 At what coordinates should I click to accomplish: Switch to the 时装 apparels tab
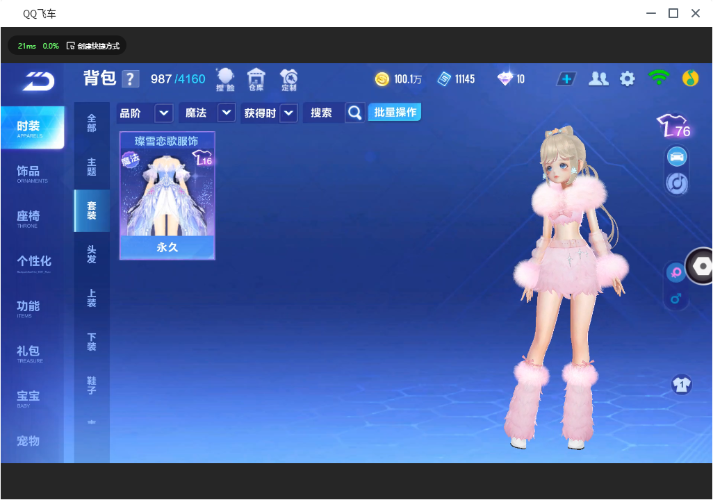[x=32, y=128]
